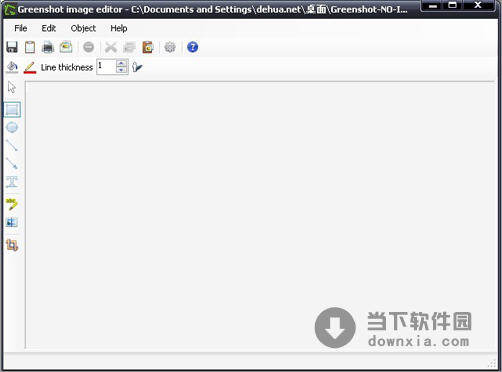The height and width of the screenshot is (372, 502).
Task: Increase line thickness with up arrow
Action: 121,63
